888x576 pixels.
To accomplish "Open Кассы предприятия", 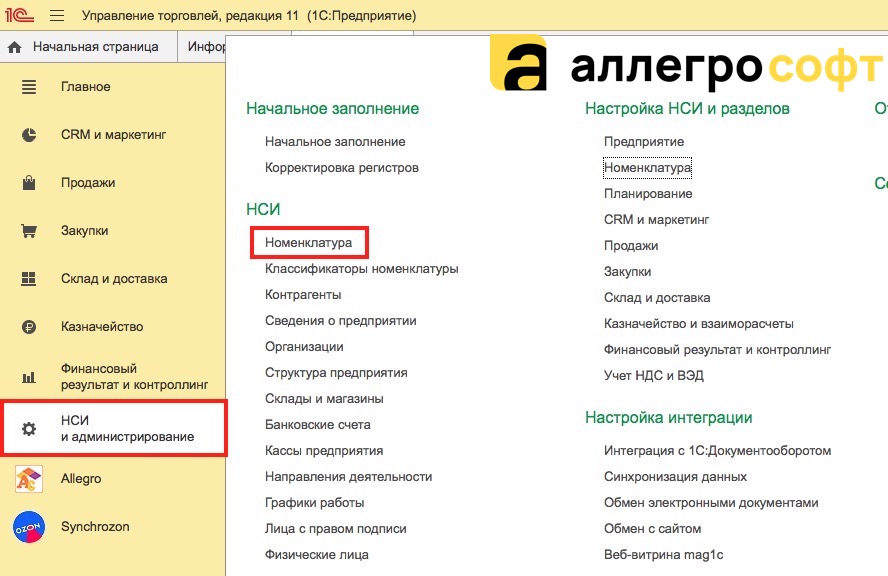I will pyautogui.click(x=324, y=451).
